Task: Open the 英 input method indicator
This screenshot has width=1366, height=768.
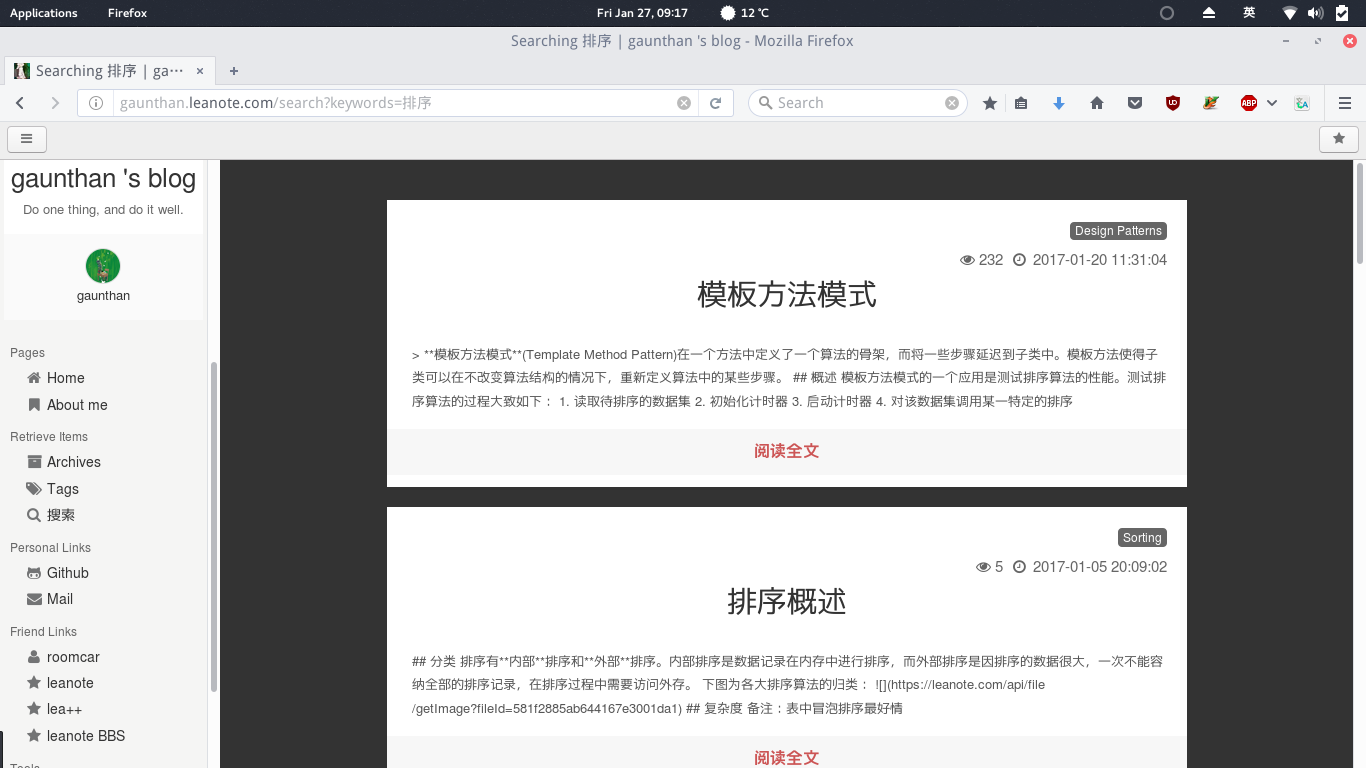Action: click(x=1249, y=13)
